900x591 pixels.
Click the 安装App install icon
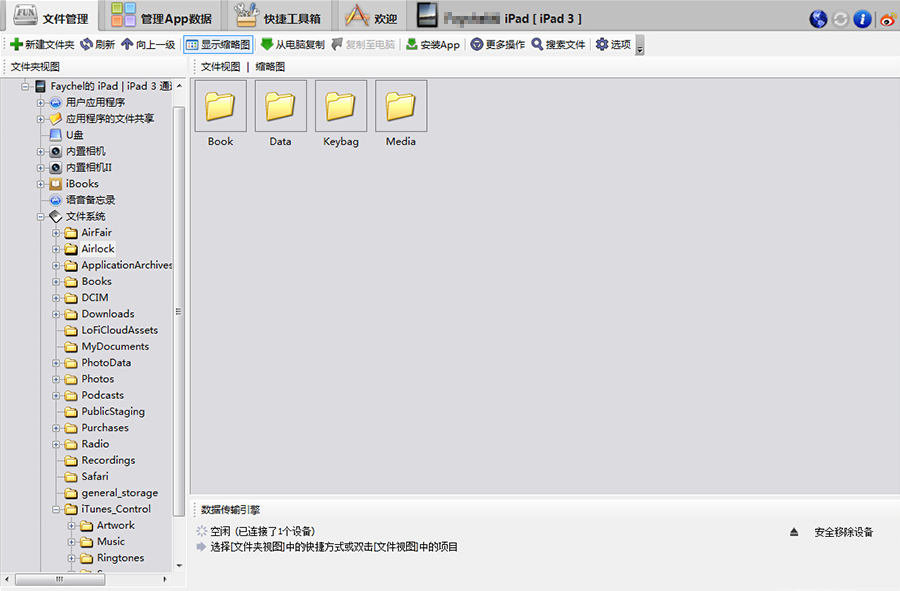pos(411,45)
